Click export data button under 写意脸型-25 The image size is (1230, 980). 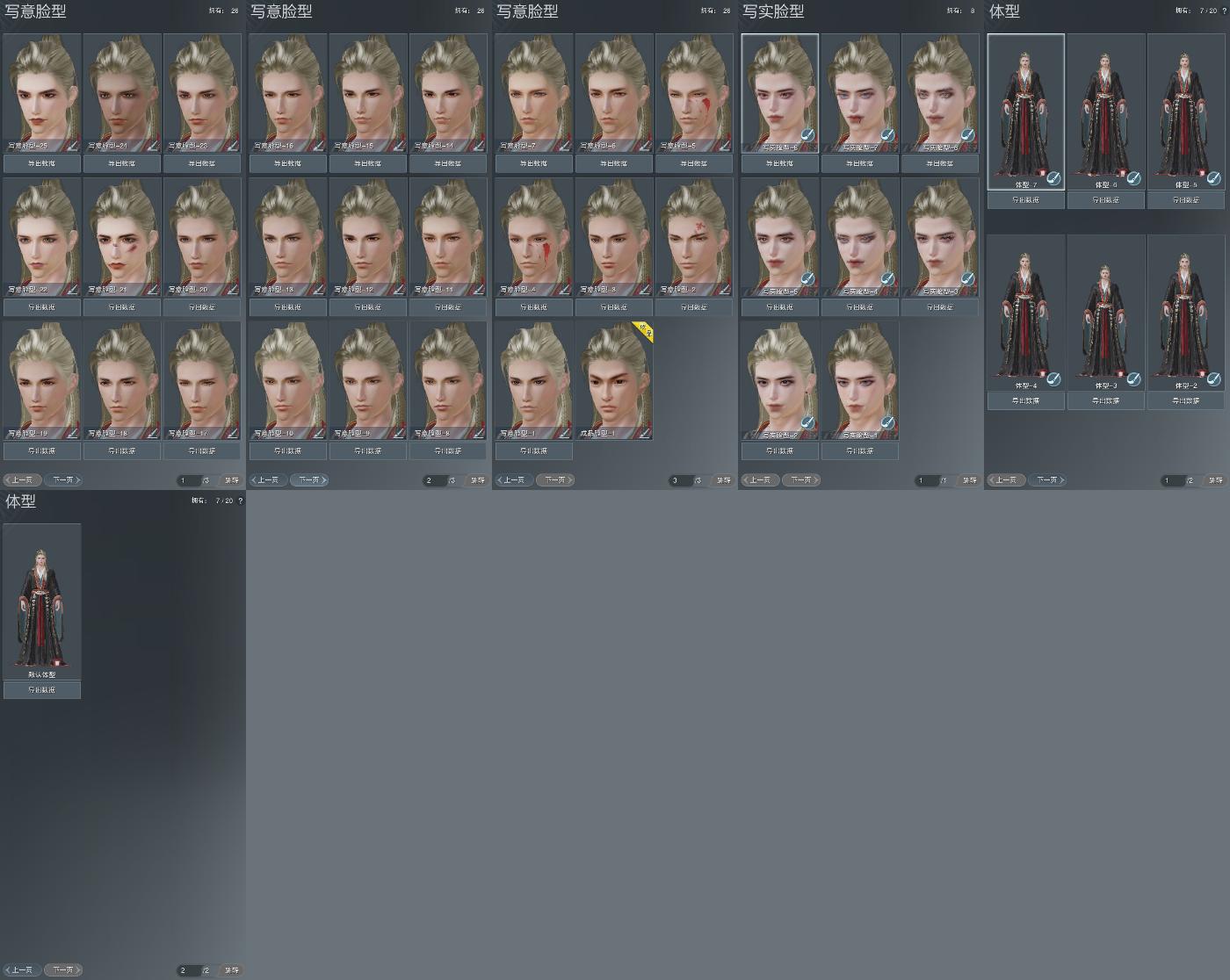click(x=42, y=163)
